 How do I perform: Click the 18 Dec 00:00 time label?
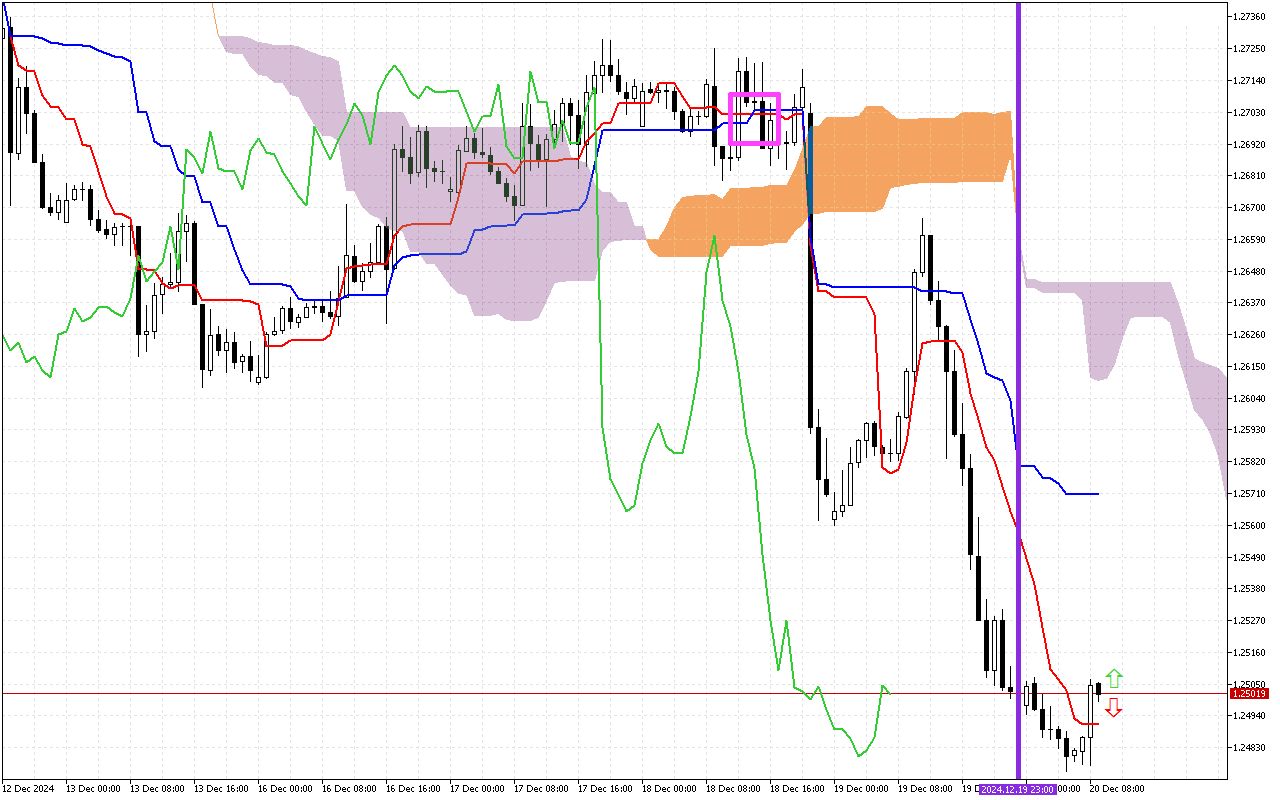[x=669, y=788]
